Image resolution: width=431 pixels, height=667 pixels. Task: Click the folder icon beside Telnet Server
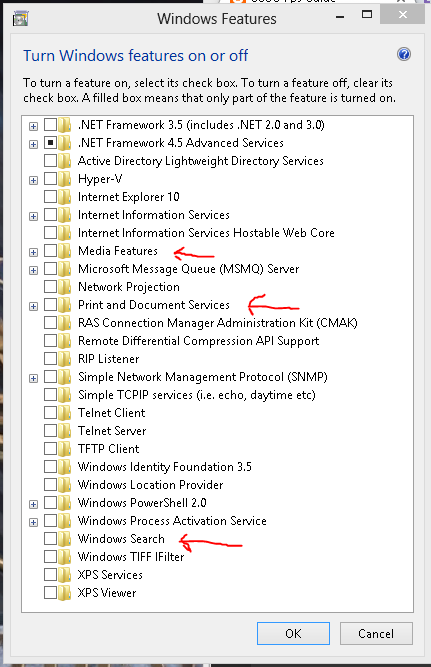tap(65, 431)
